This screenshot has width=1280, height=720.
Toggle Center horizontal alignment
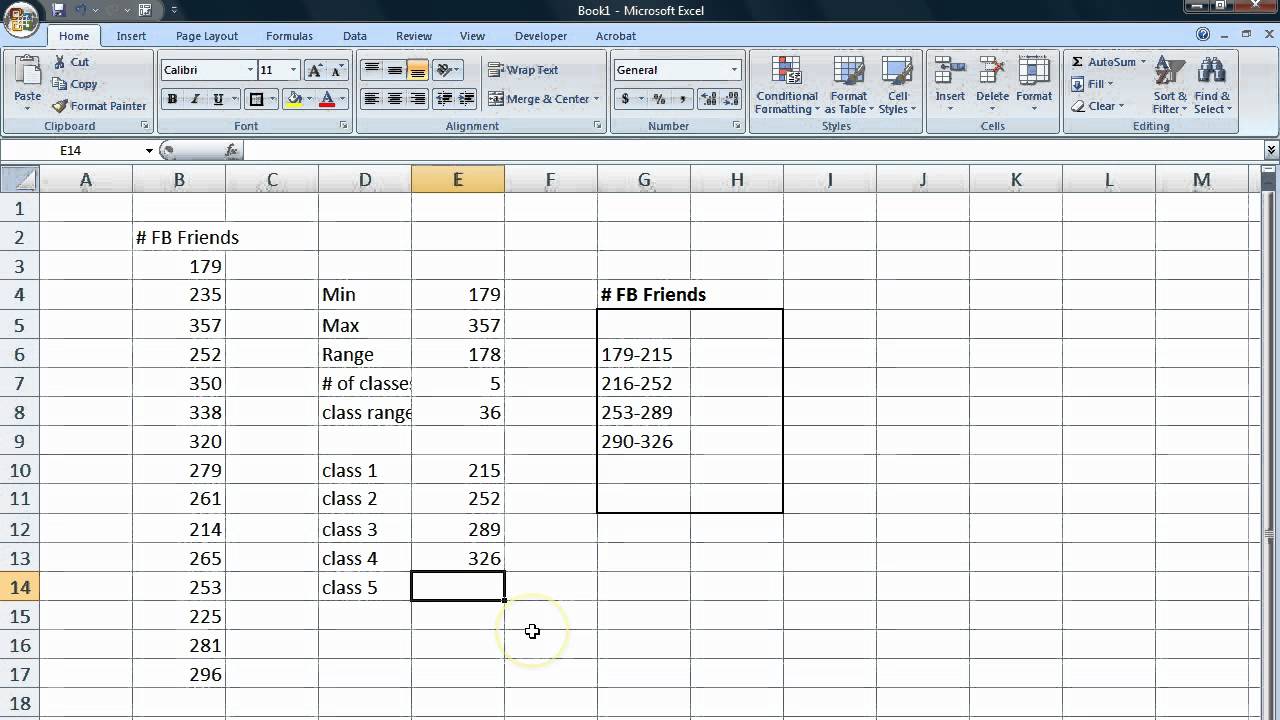click(x=395, y=99)
